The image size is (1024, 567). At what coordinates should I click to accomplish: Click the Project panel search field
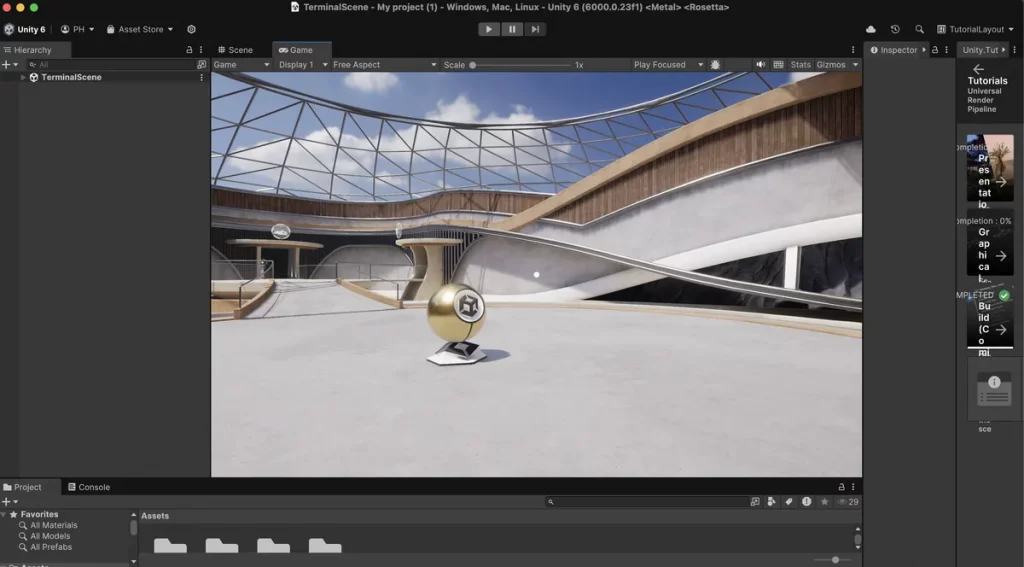645,502
